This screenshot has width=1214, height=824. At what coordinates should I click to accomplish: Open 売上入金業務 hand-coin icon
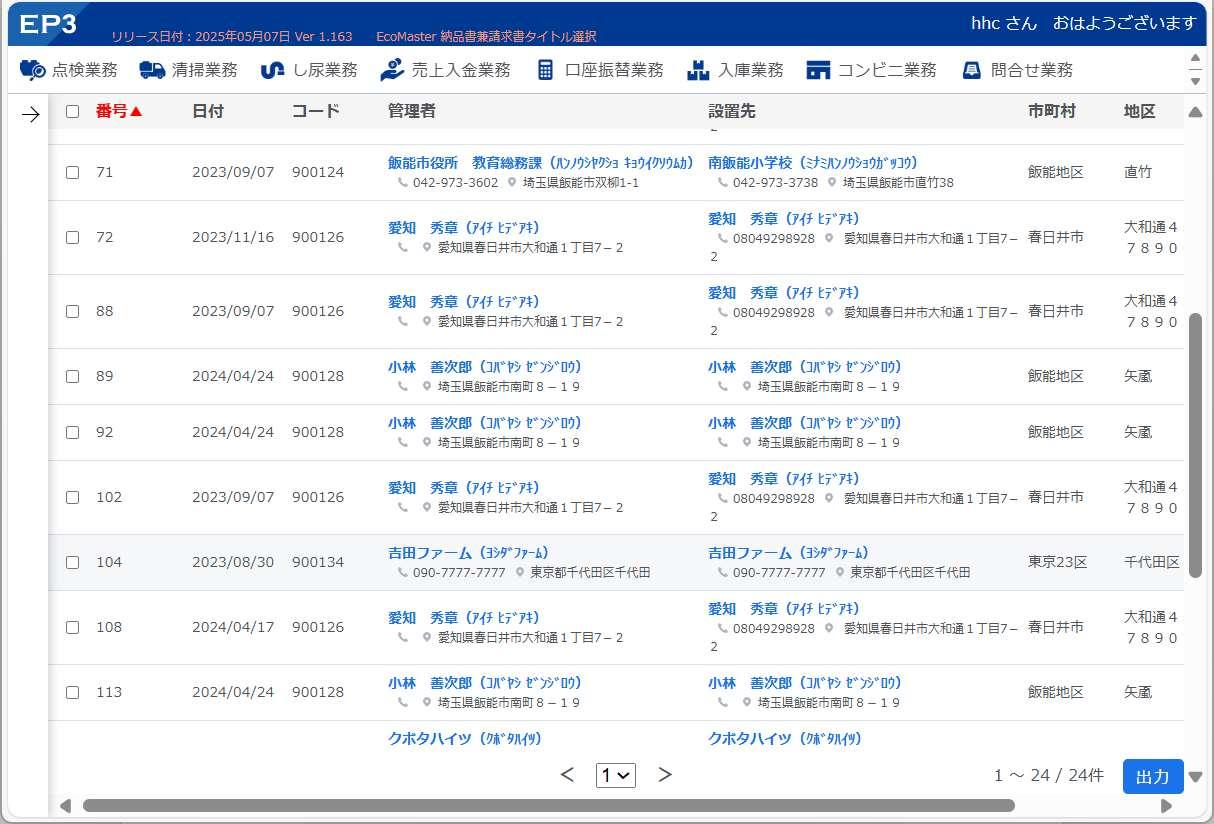coord(392,70)
